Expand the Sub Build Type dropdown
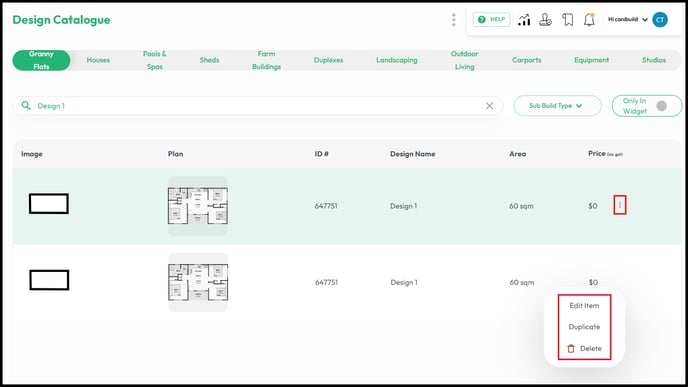This screenshot has width=688, height=387. click(557, 106)
